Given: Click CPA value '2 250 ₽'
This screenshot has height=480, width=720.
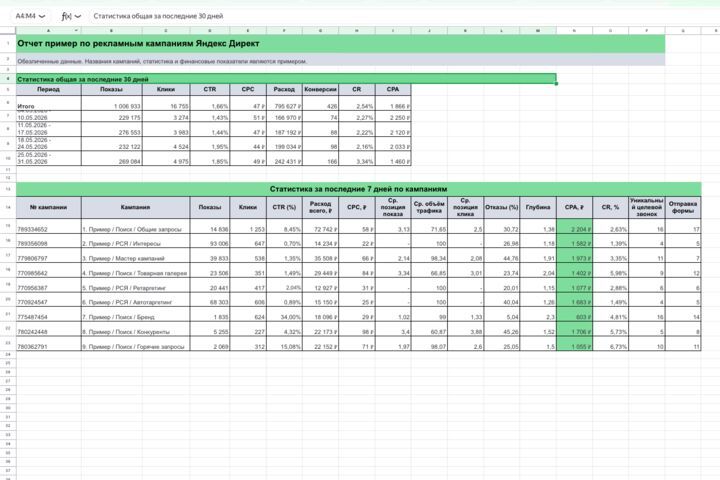Looking at the screenshot, I should [x=393, y=116].
